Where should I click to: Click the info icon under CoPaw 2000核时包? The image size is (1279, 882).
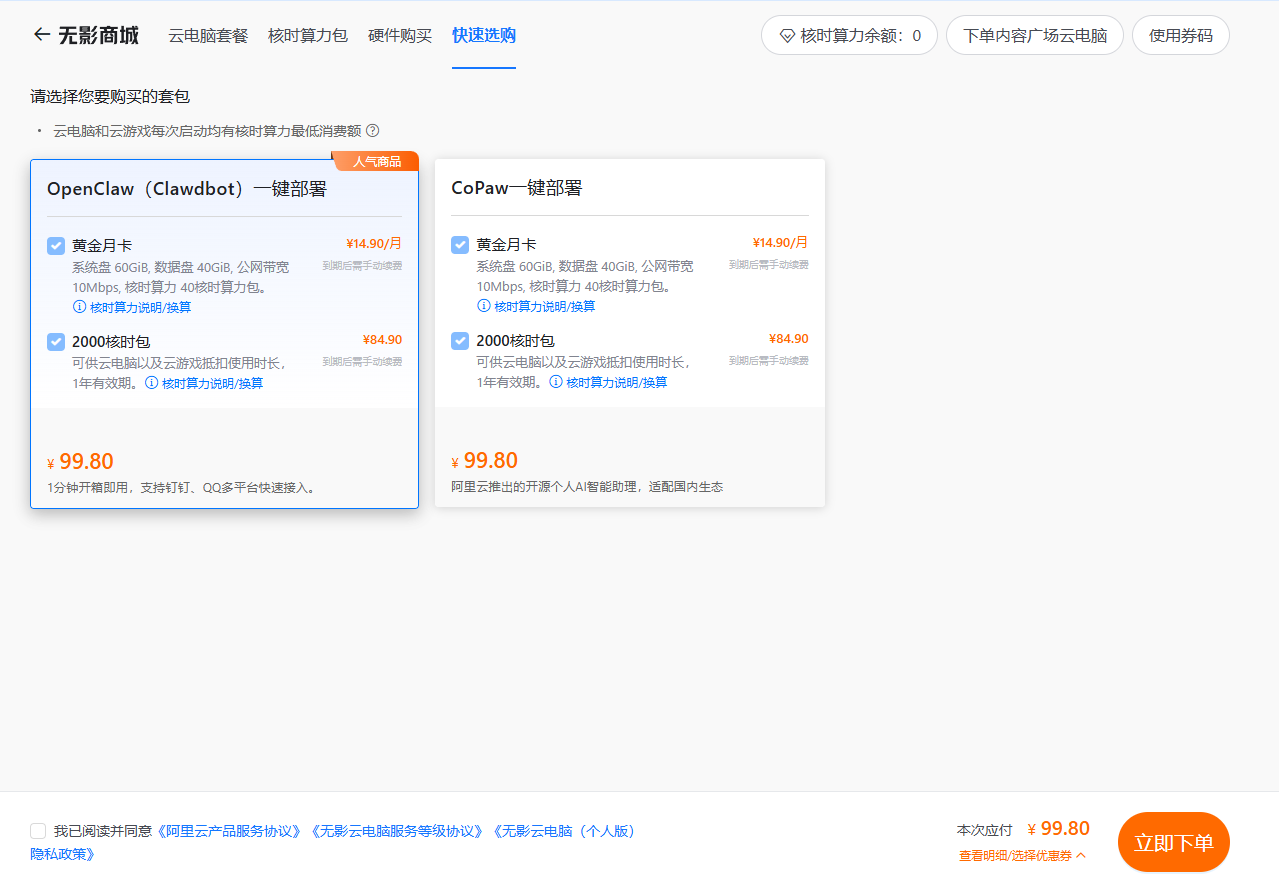click(556, 383)
